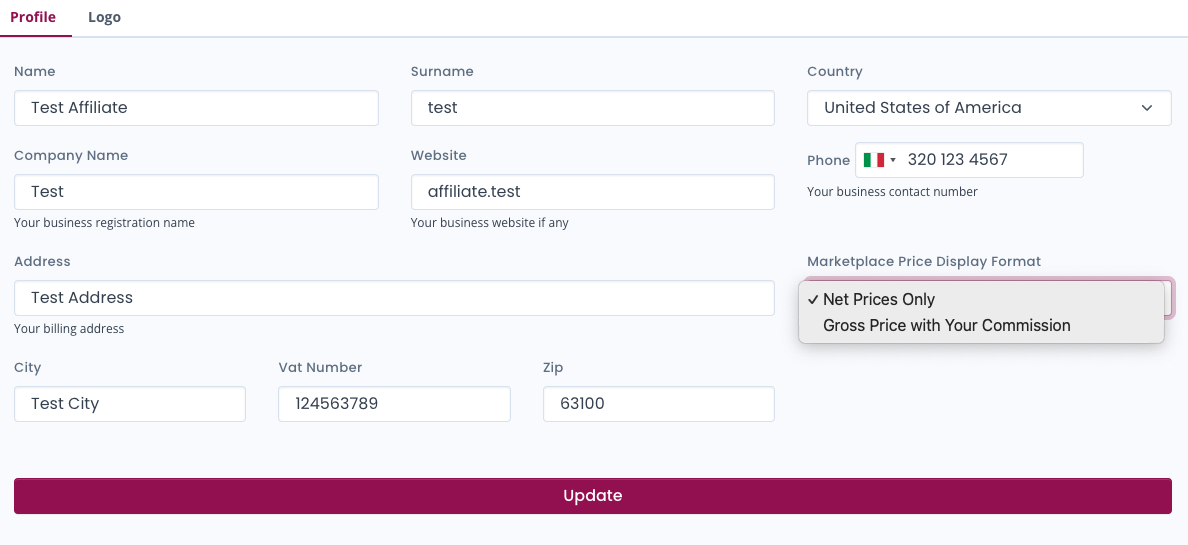Choose the Net Prices Only option
The image size is (1188, 545).
879,299
